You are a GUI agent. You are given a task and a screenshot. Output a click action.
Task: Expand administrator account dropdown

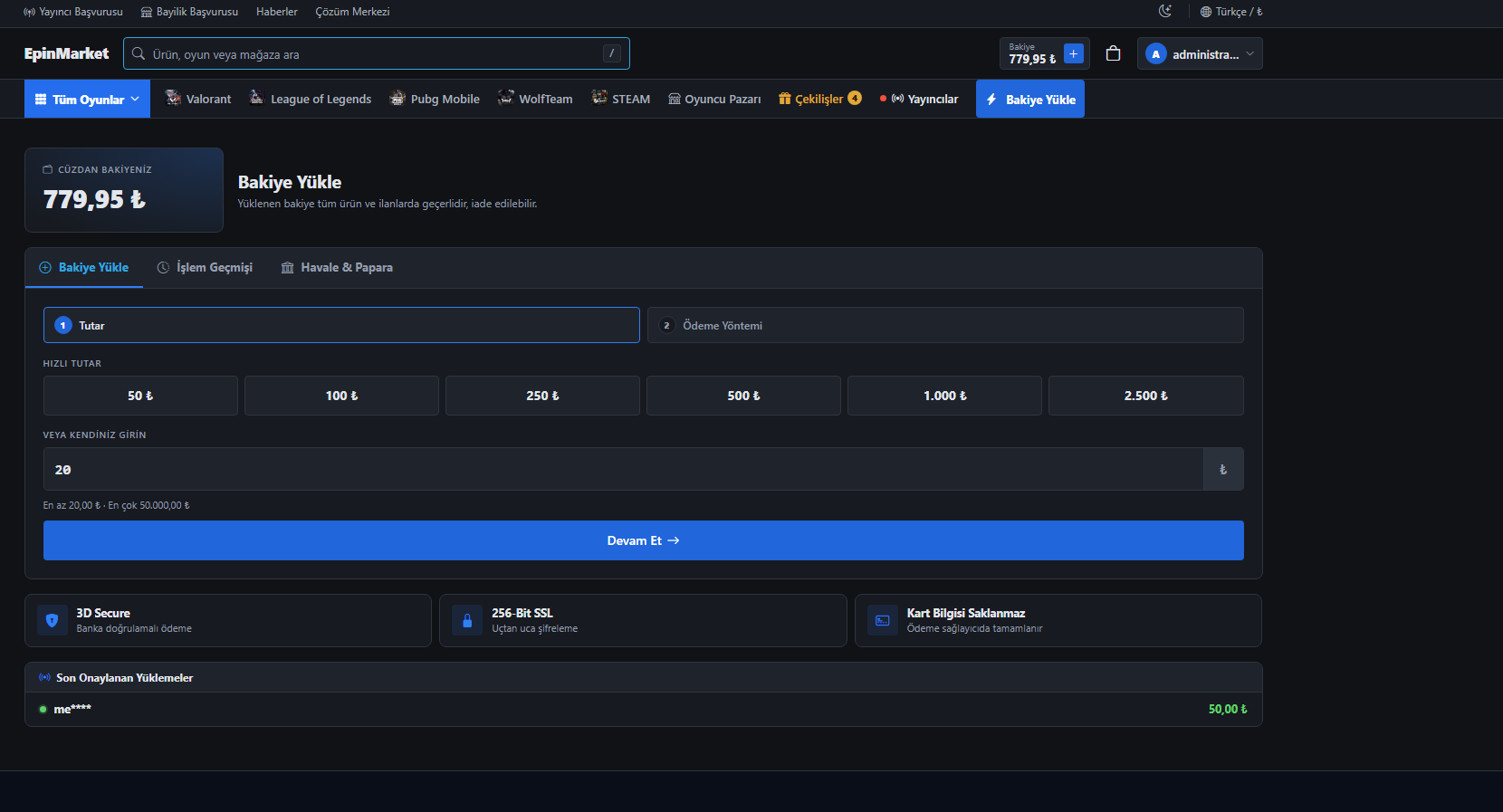(x=1200, y=53)
